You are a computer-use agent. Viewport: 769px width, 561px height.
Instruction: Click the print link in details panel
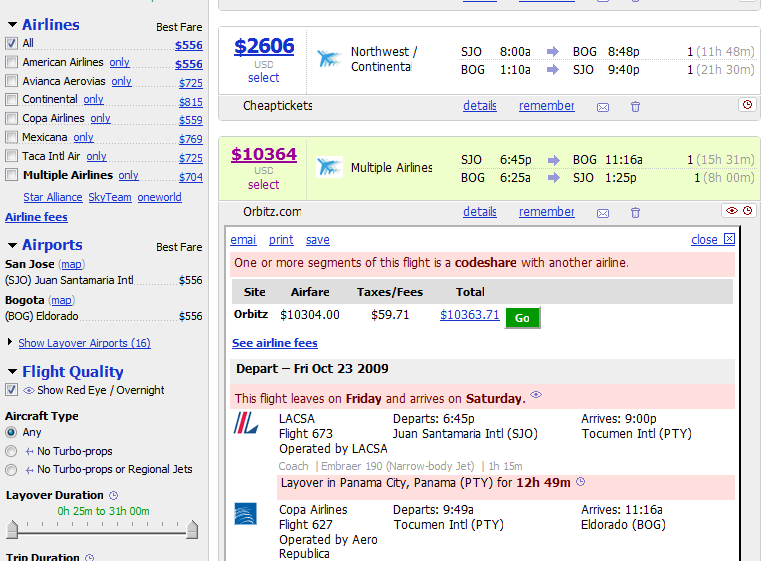coord(281,240)
